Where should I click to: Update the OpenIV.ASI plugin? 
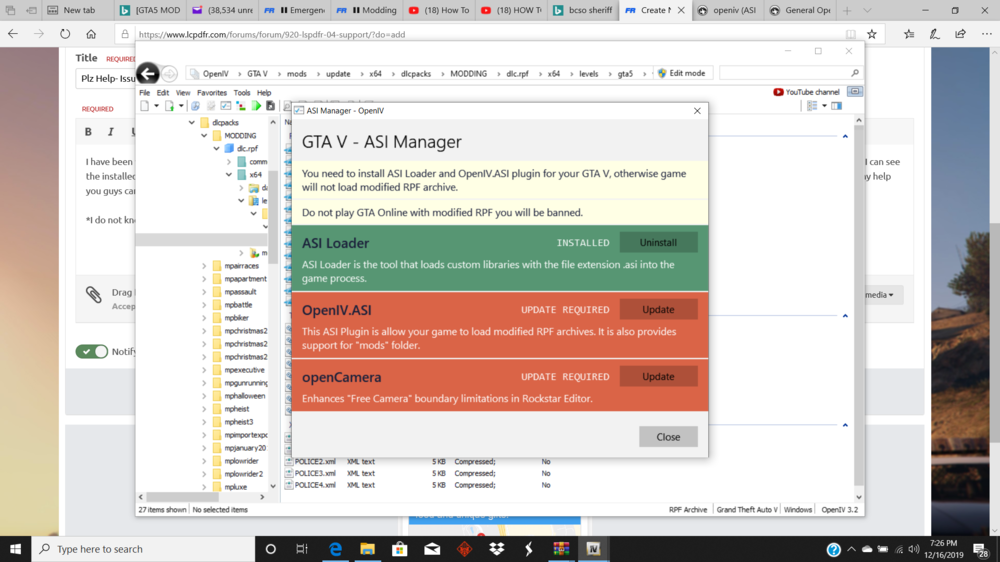658,309
